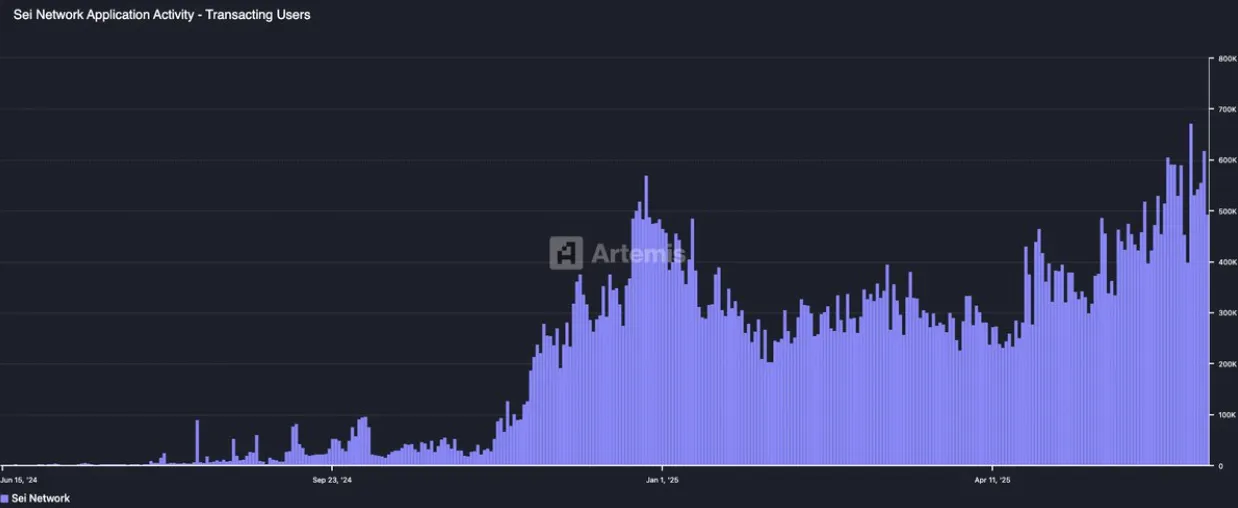Click the tallest bar near chart's right end
1238x508 pixels.
tap(1191, 295)
